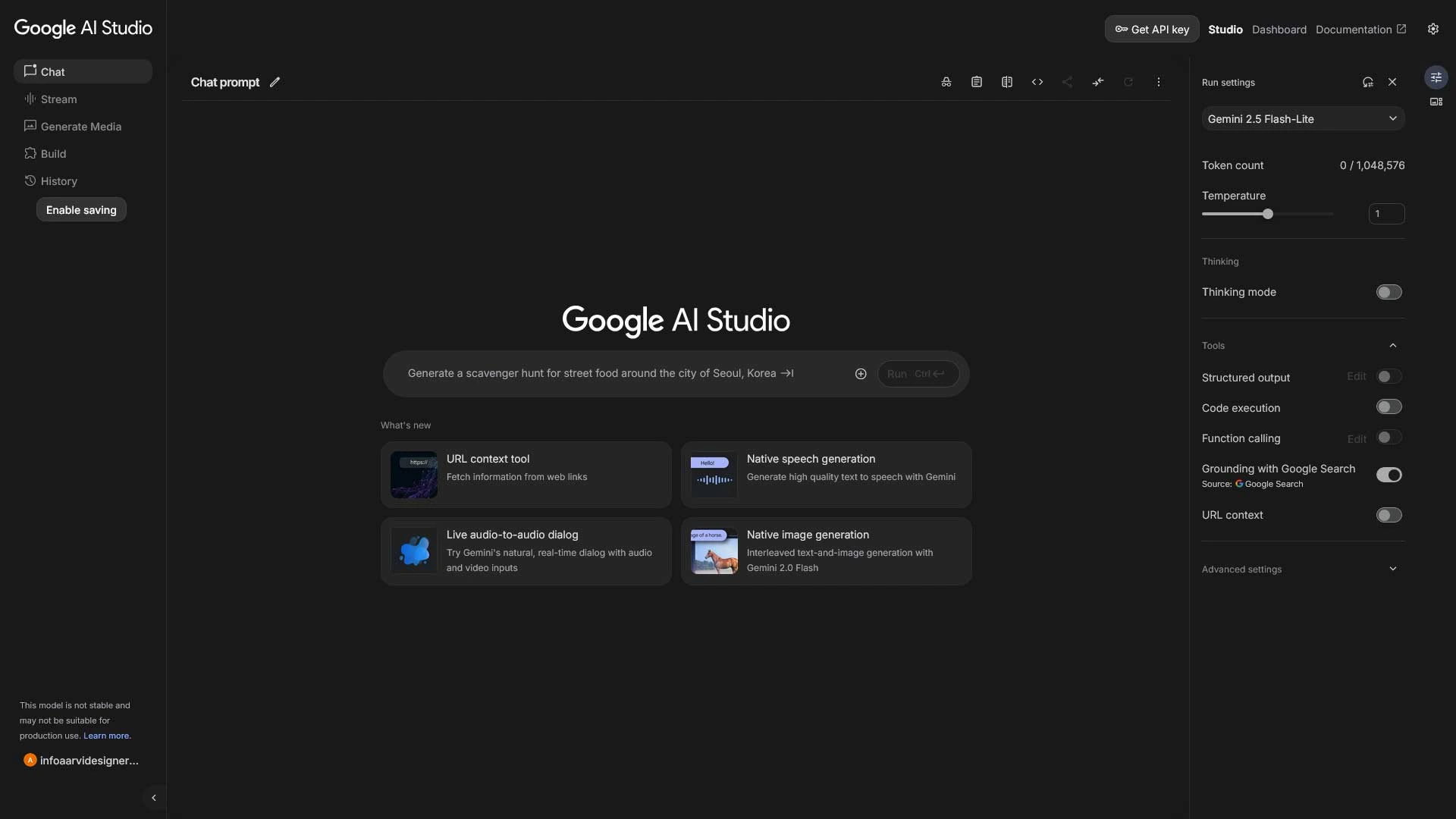This screenshot has width=1456, height=819.
Task: Click the tab arrow after suggested prompt
Action: tap(787, 373)
